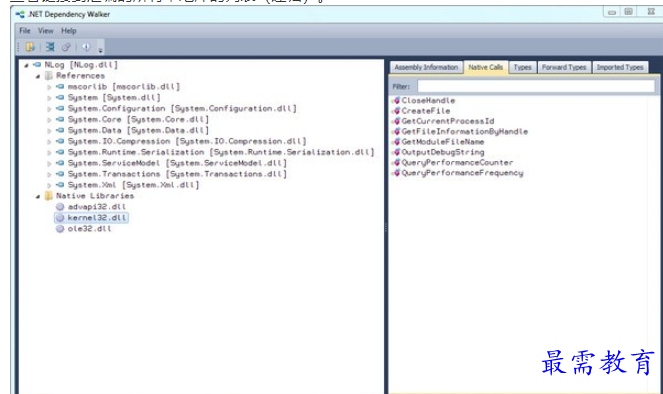This screenshot has width=663, height=394.
Task: Select the QueryPerformanceFrequency native call text
Action: coord(462,173)
